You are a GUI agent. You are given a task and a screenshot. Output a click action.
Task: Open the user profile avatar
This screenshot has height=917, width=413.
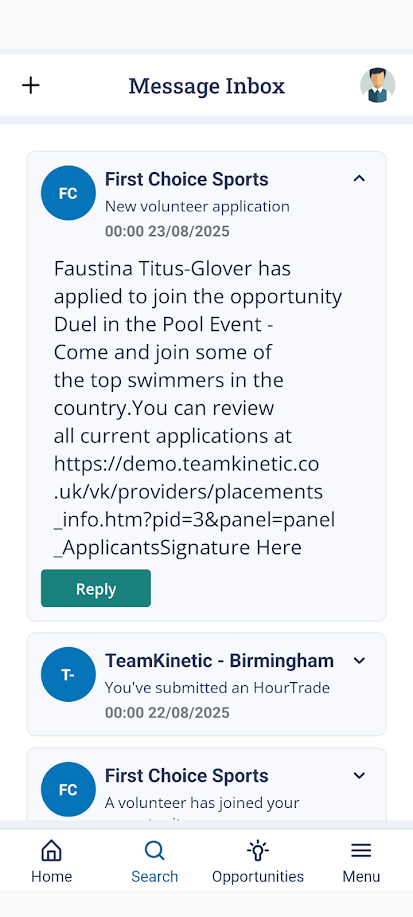[377, 85]
